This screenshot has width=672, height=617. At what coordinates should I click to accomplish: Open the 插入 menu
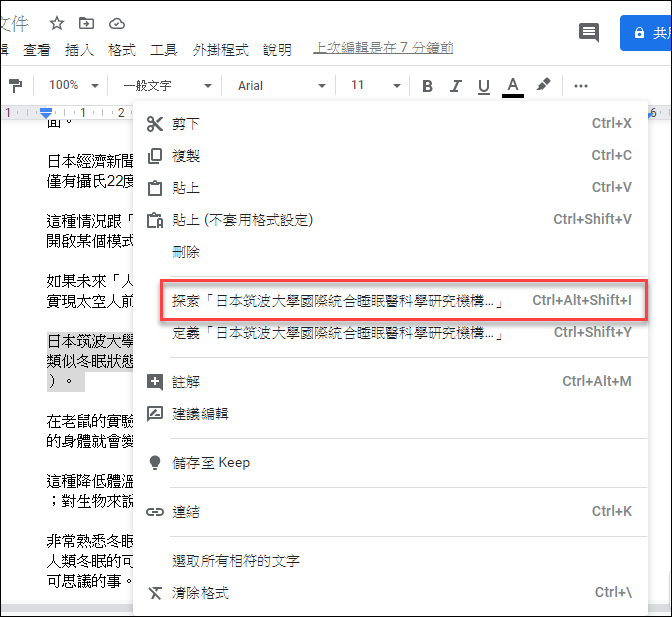coord(79,50)
